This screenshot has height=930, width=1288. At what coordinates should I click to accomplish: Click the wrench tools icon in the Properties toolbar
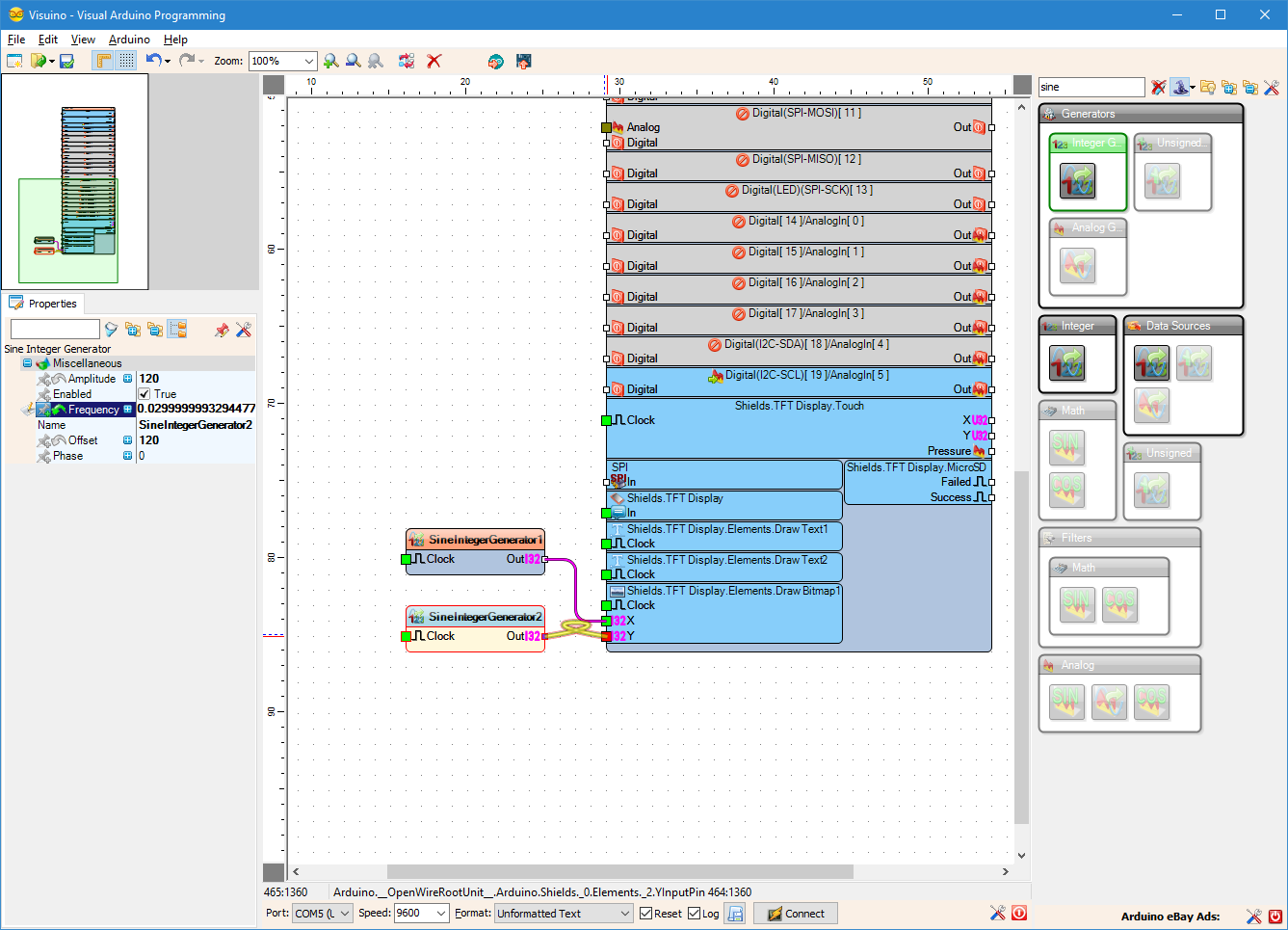(x=244, y=329)
